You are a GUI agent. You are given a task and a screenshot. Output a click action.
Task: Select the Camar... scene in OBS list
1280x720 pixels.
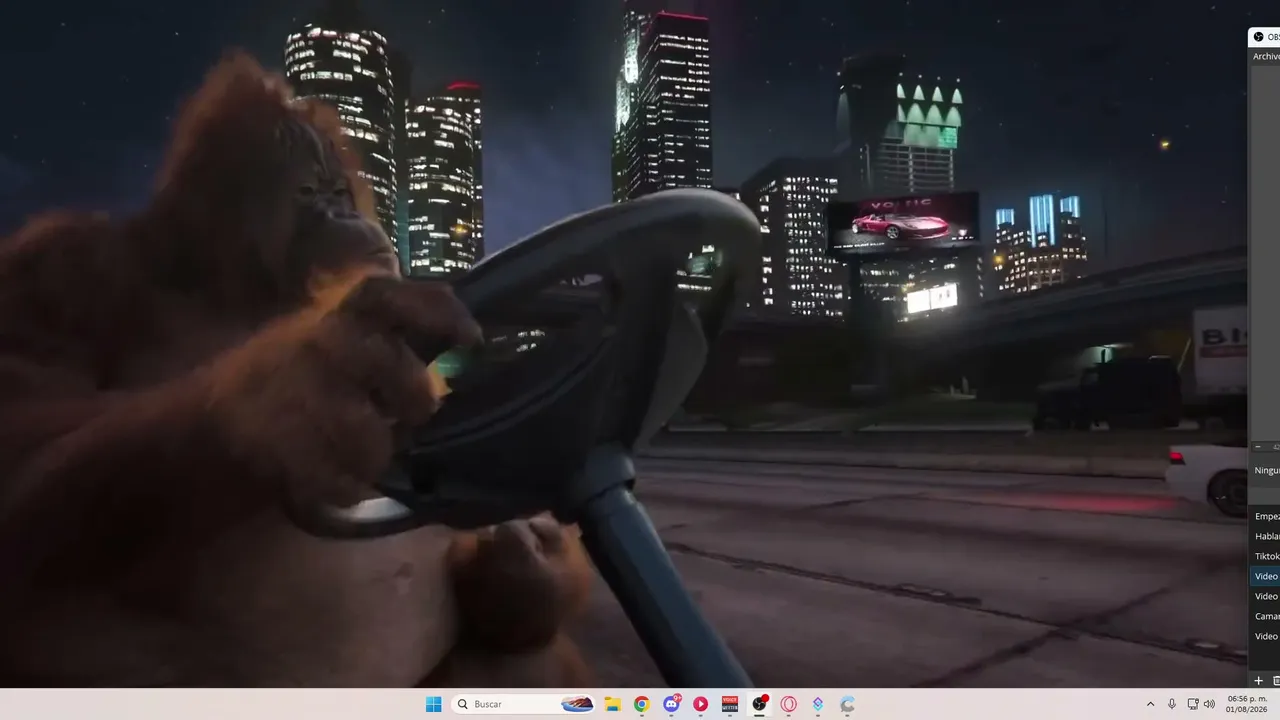point(1266,616)
